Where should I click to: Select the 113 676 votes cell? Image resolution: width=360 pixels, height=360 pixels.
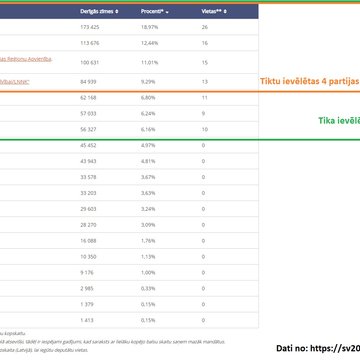90,43
